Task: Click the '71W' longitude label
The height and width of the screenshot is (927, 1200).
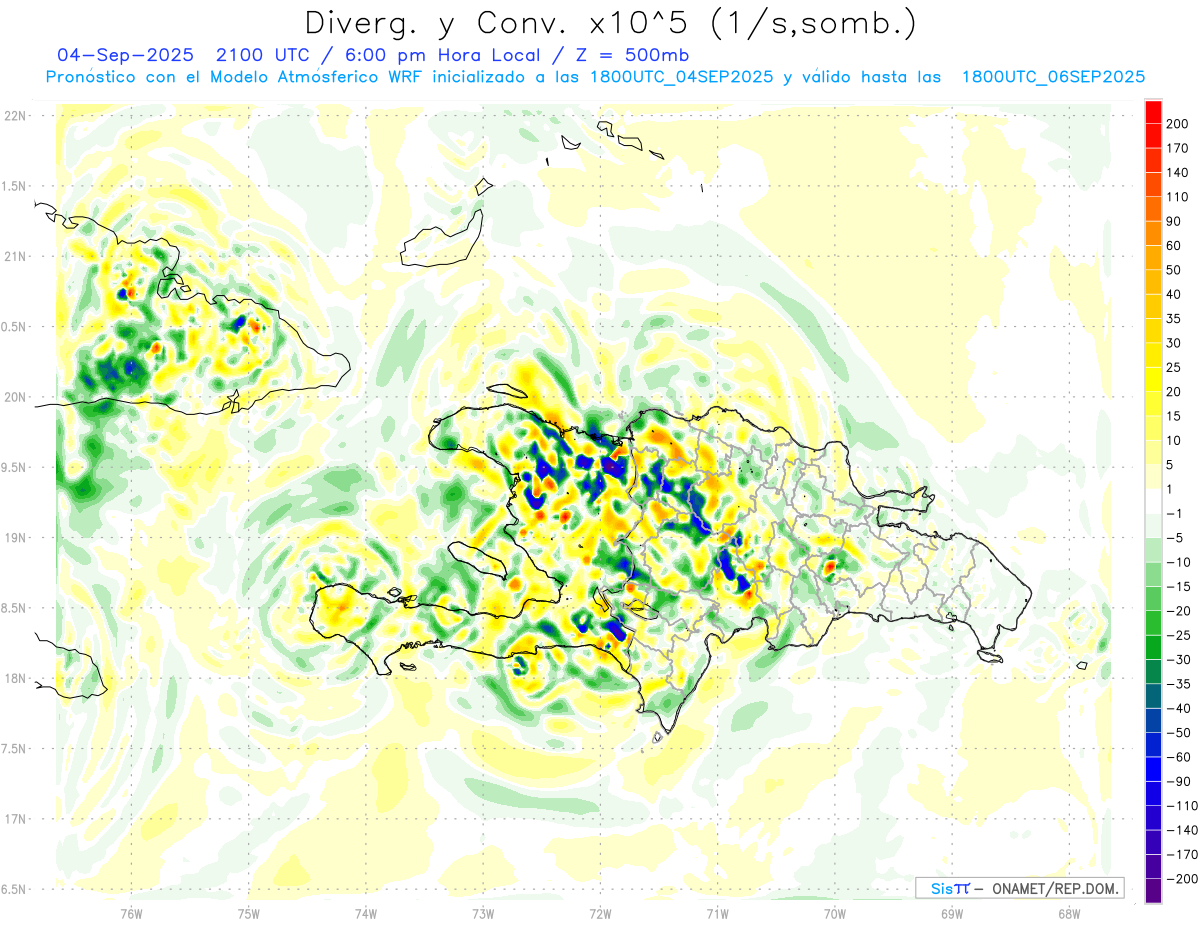Action: 717,913
